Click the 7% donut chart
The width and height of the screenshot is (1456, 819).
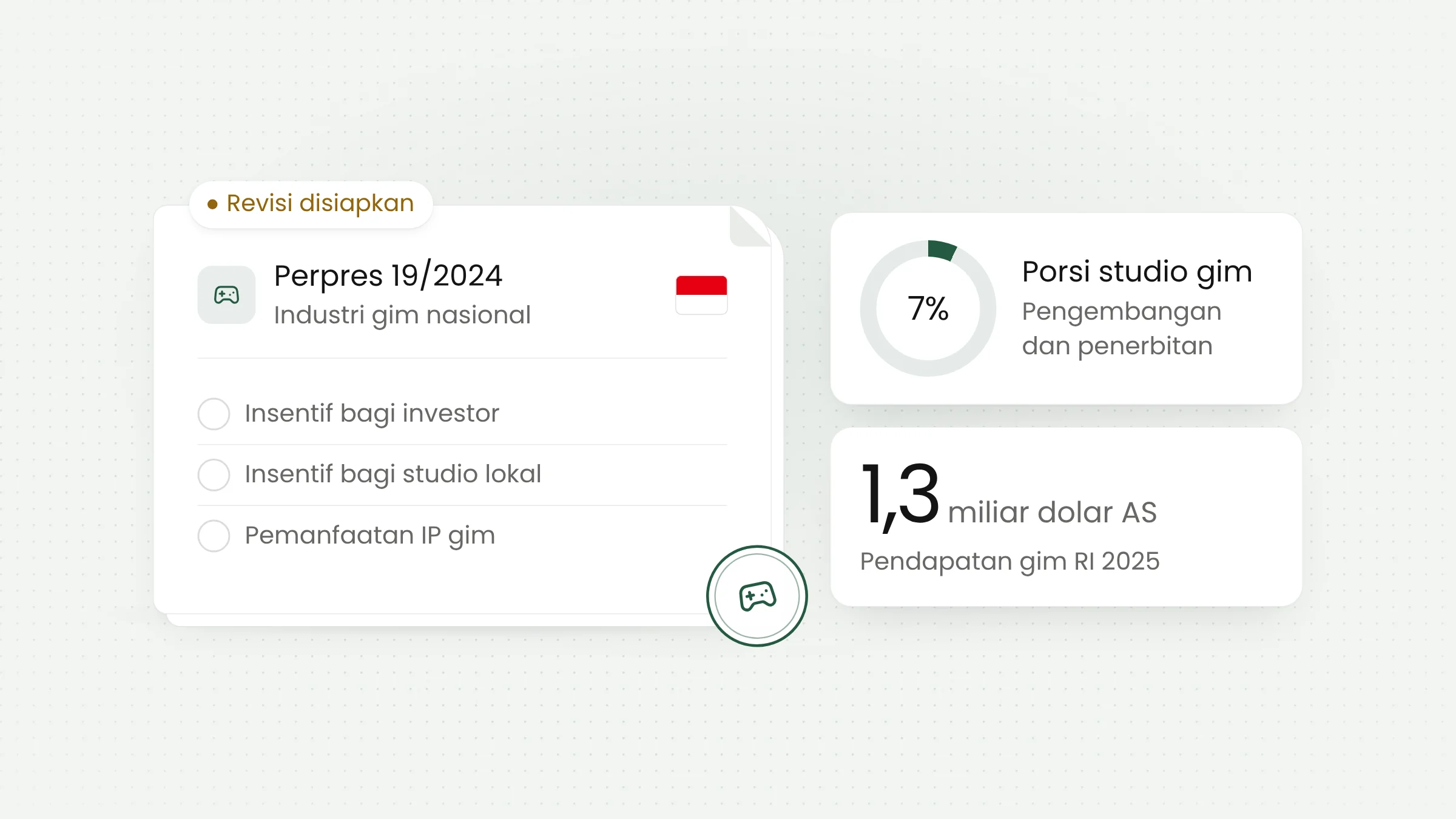tap(928, 308)
